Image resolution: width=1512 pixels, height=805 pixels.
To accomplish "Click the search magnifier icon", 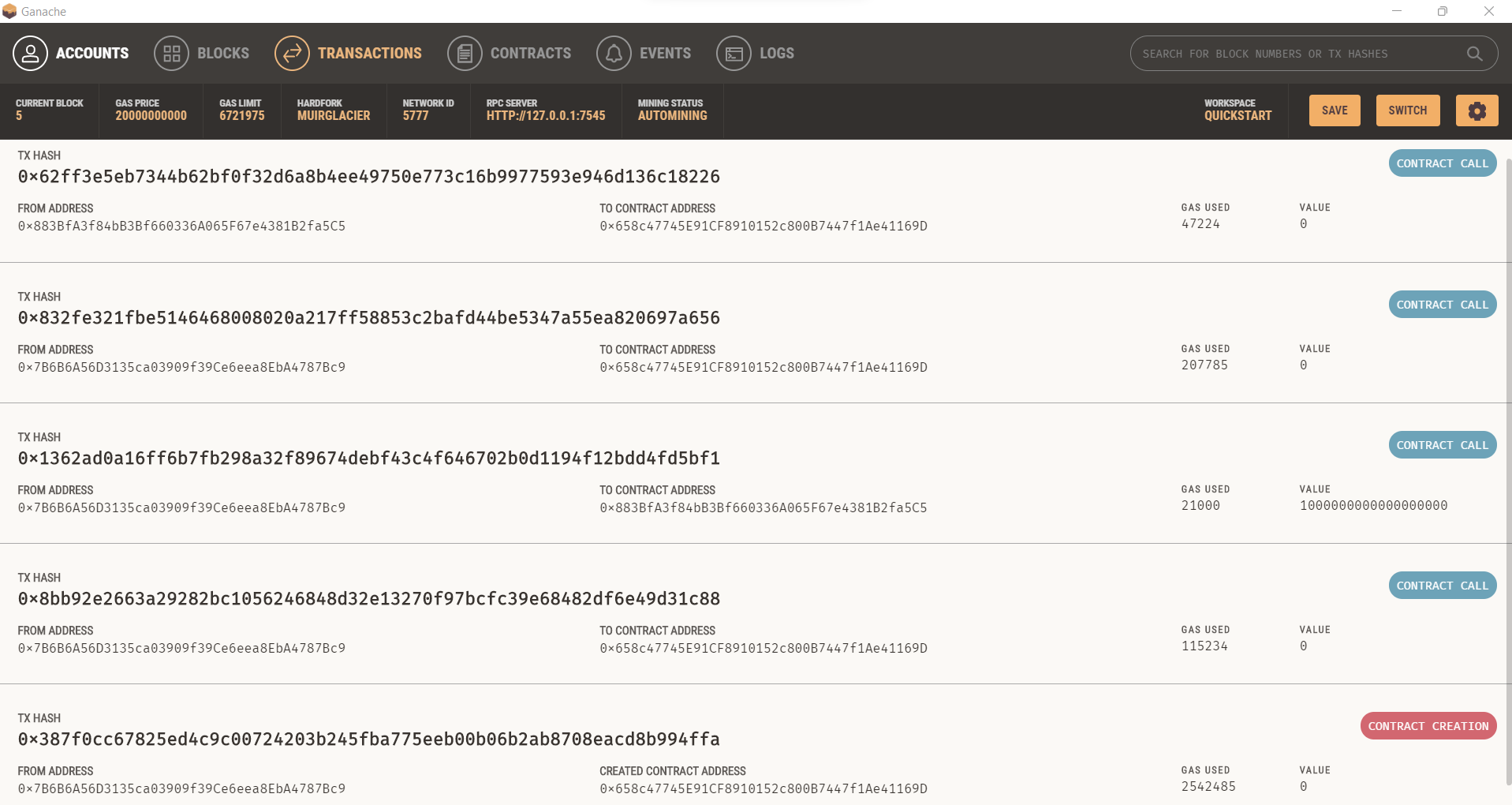I will click(x=1473, y=54).
